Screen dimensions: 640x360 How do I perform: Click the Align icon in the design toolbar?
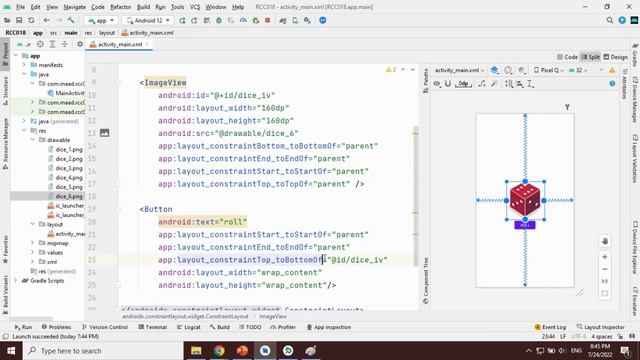(520, 84)
